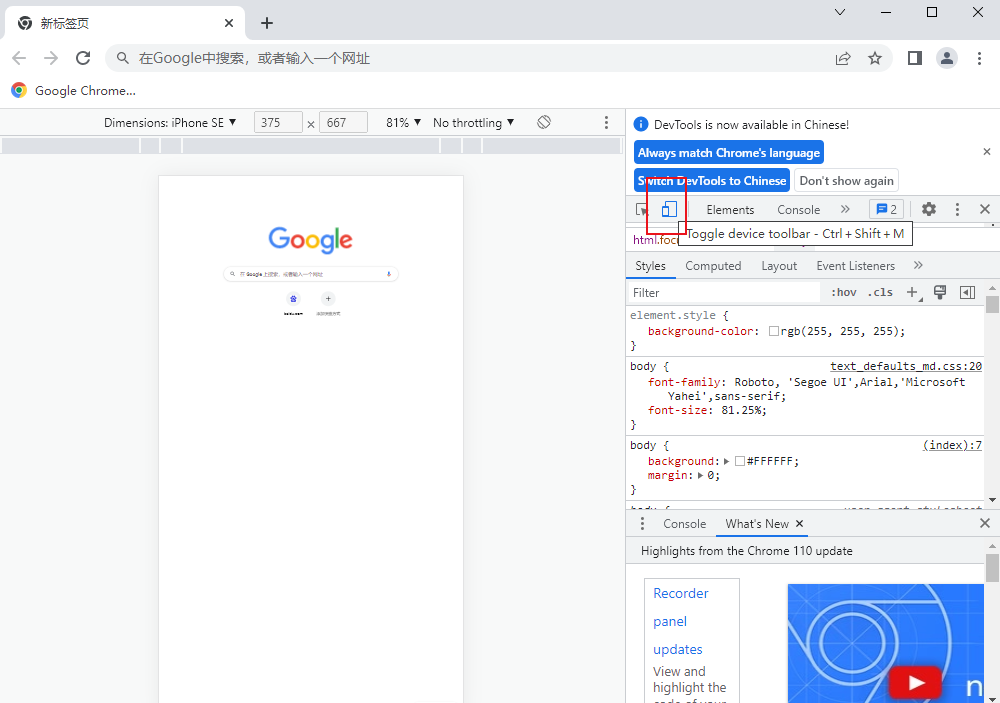Image resolution: width=1000 pixels, height=703 pixels.
Task: Select the Computed tab
Action: pyautogui.click(x=713, y=266)
